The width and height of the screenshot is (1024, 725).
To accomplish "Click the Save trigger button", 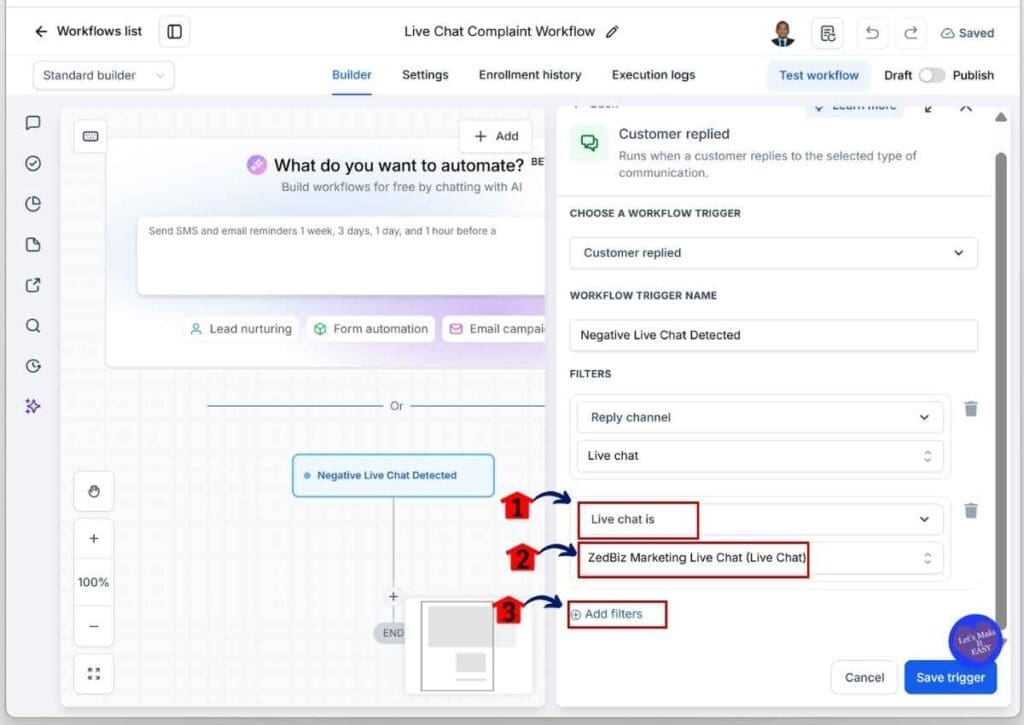I will [950, 677].
